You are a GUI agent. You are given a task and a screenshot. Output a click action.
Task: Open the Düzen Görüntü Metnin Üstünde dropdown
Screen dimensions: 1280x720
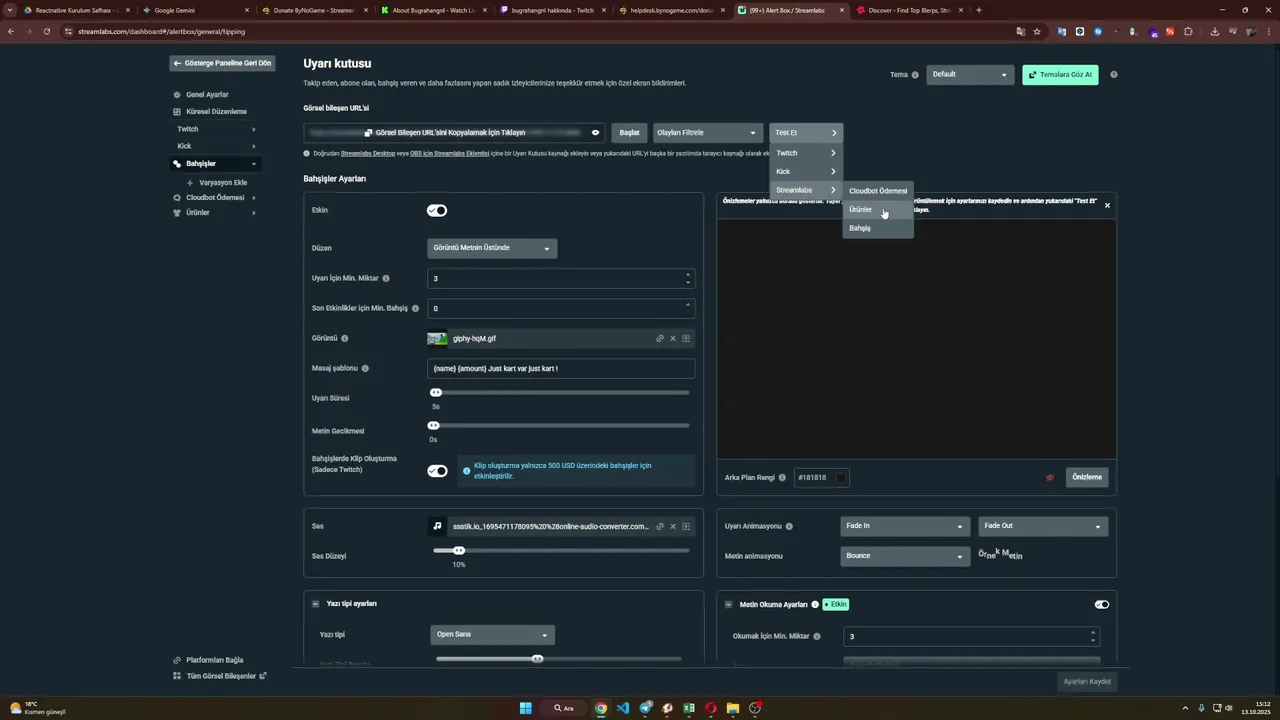[x=492, y=248]
